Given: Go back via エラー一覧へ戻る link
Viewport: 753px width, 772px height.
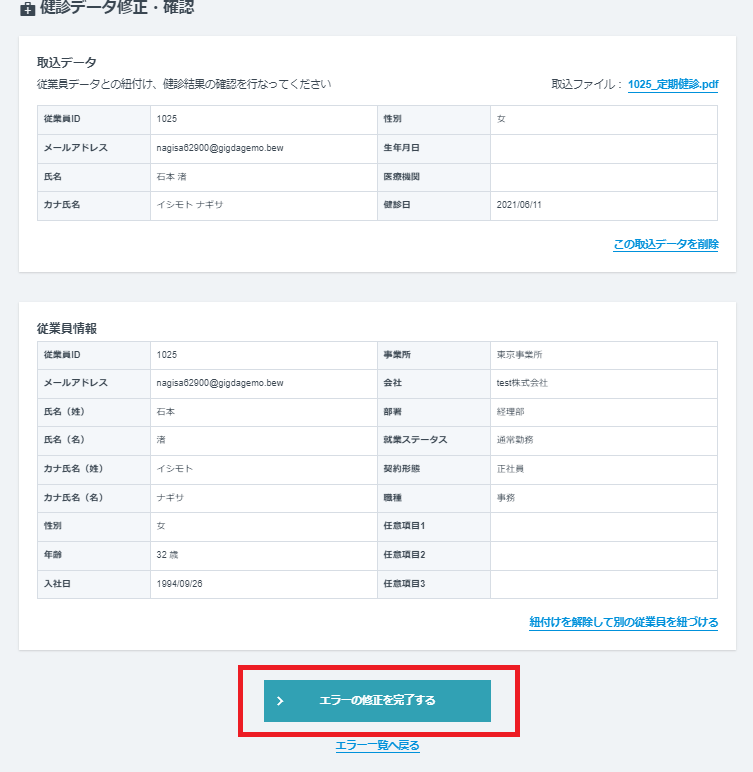Looking at the screenshot, I should [x=377, y=745].
